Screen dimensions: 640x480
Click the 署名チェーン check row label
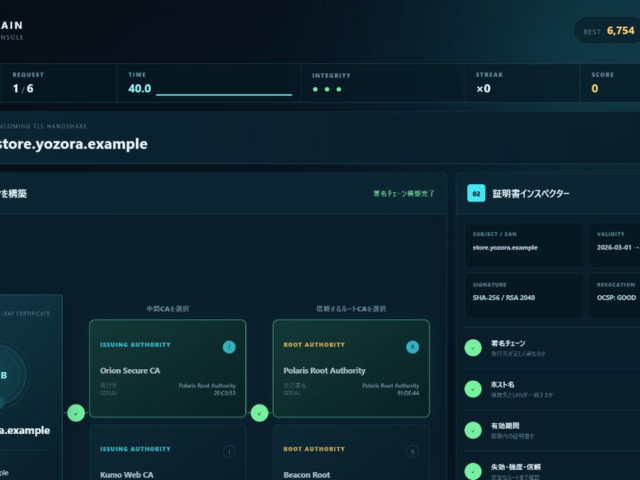508,343
